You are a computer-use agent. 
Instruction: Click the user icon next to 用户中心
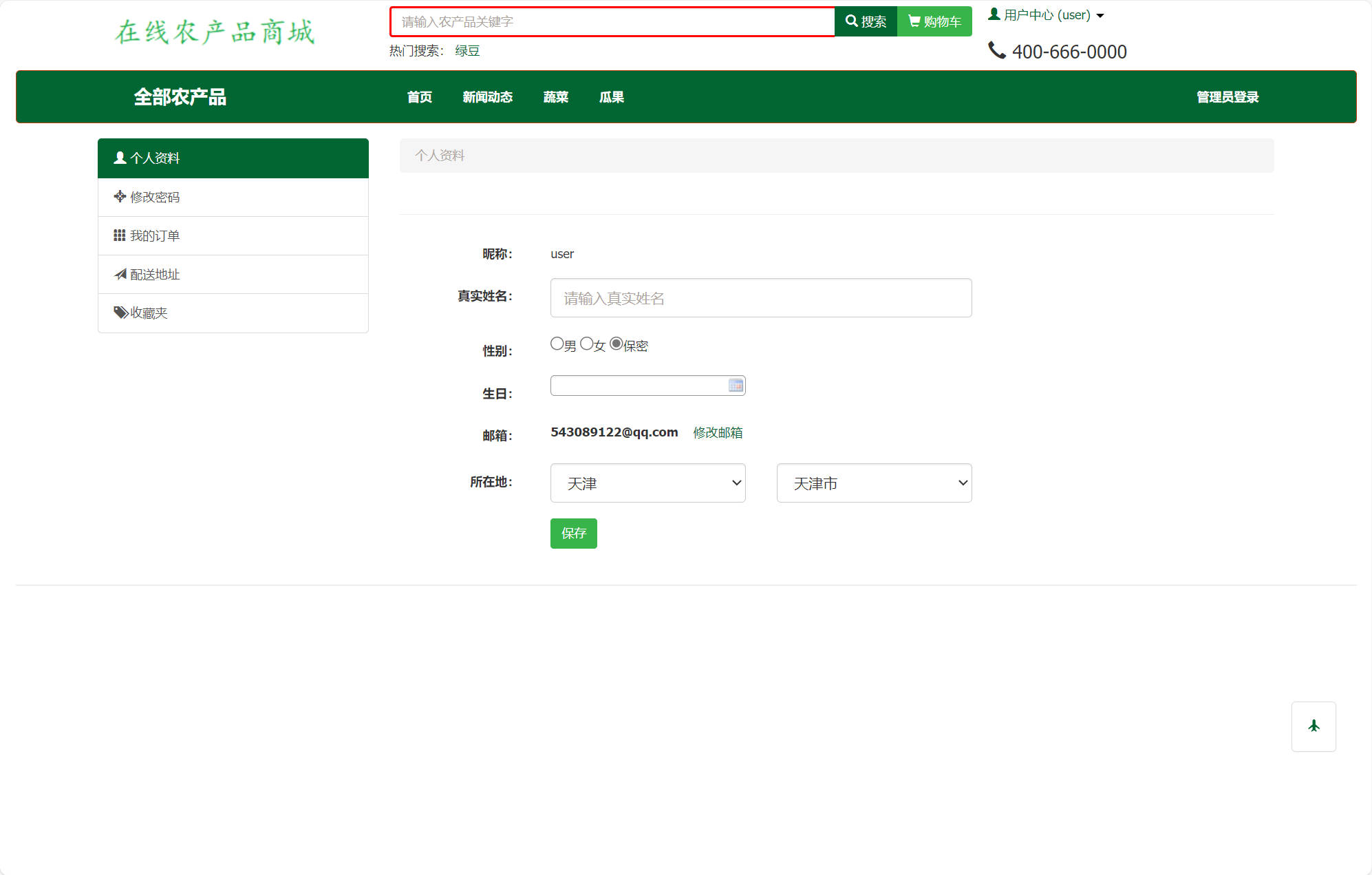(x=994, y=13)
